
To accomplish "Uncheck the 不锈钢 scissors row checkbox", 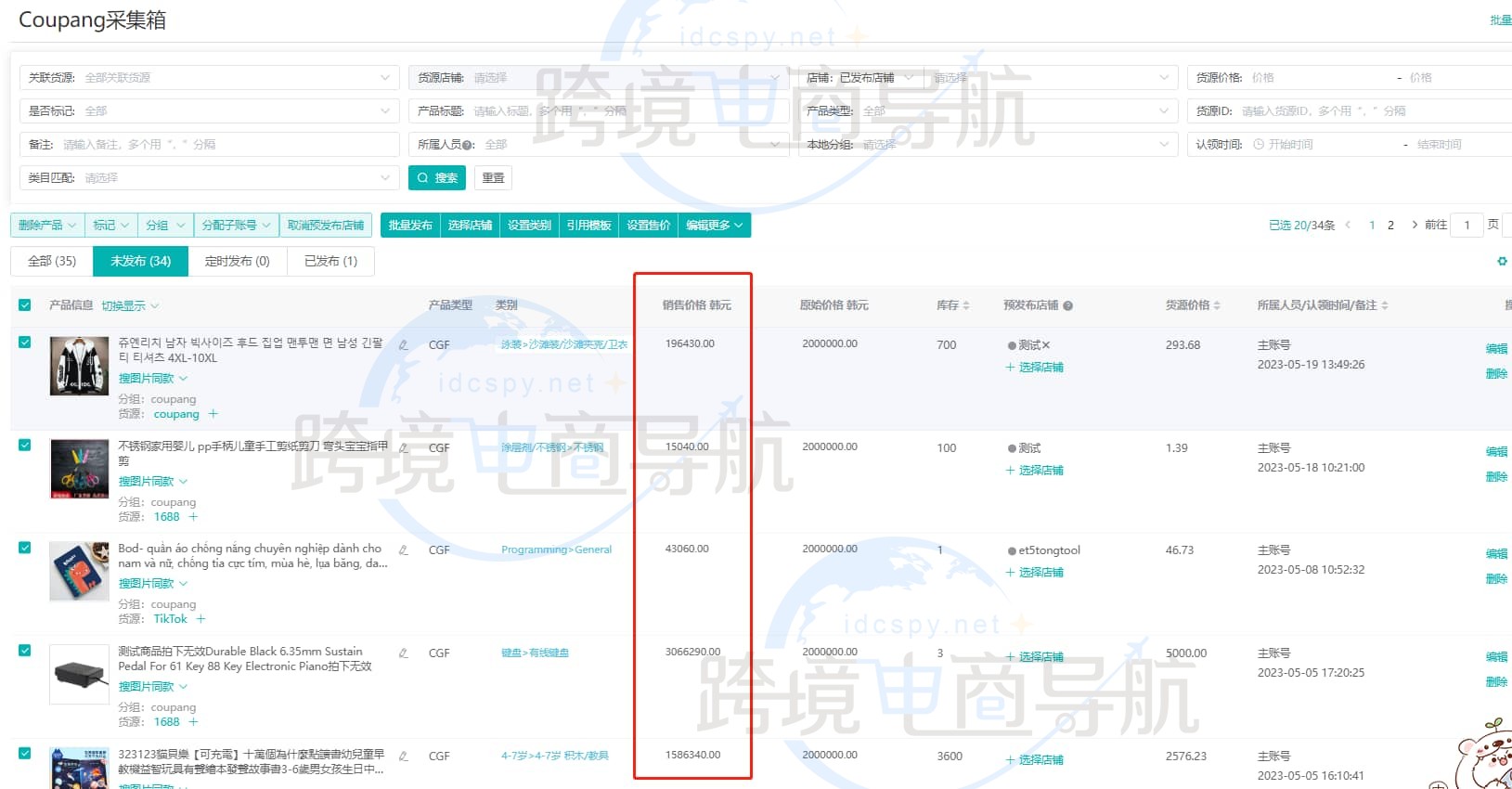I will (25, 445).
